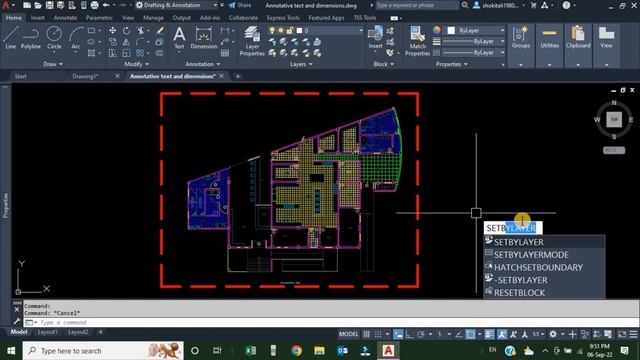Open the Groups panel button

pyautogui.click(x=521, y=45)
